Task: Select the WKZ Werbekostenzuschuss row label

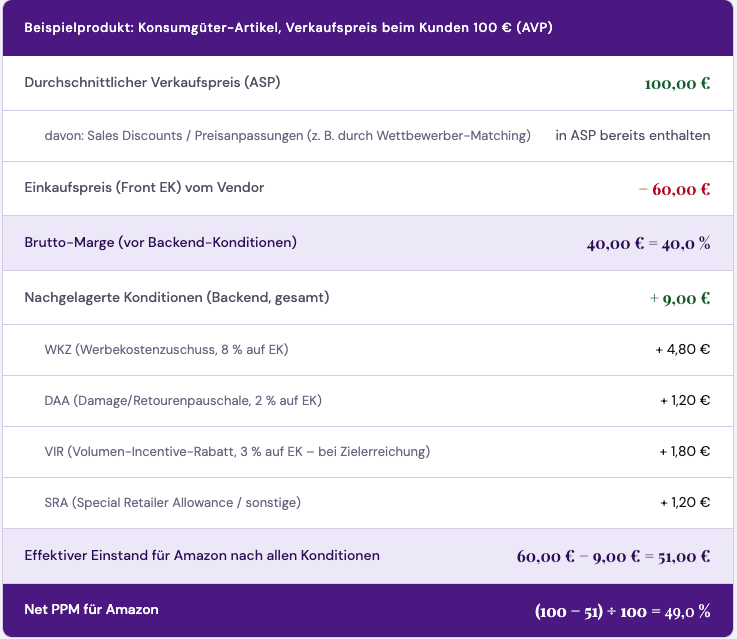Action: tap(166, 349)
